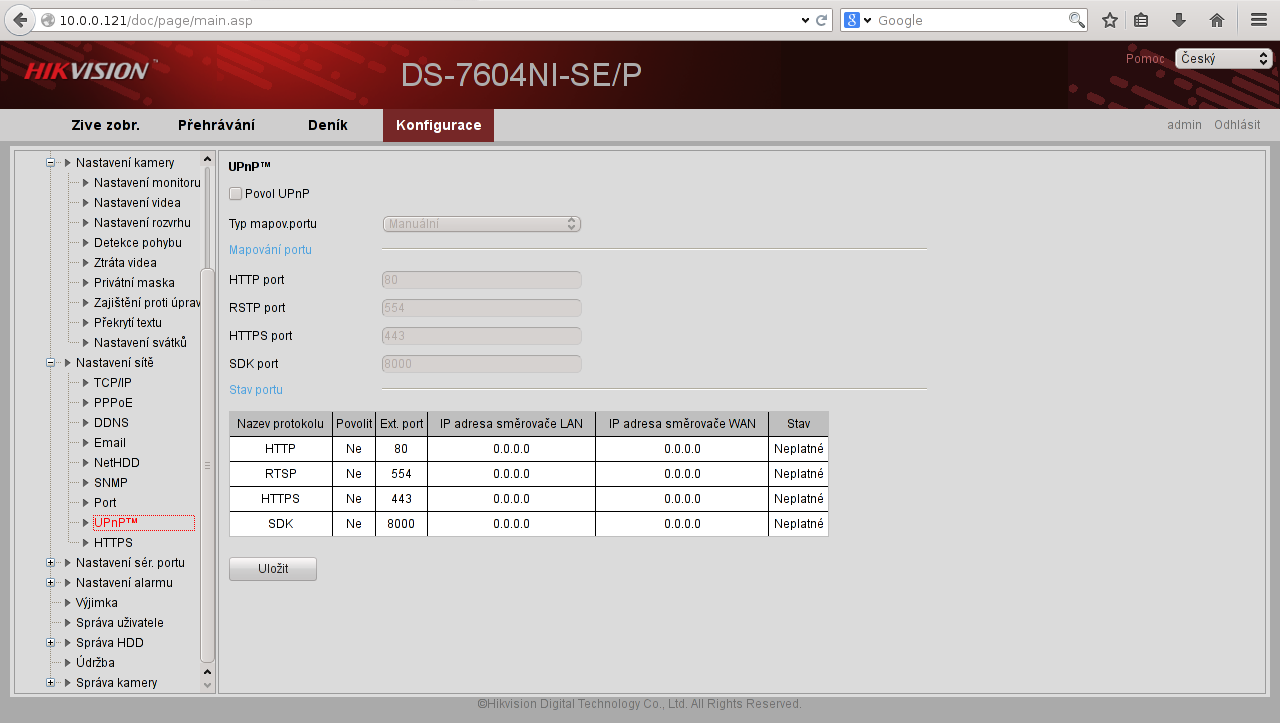Open the downloads arrow icon
Viewport: 1280px width, 723px height.
click(1179, 20)
